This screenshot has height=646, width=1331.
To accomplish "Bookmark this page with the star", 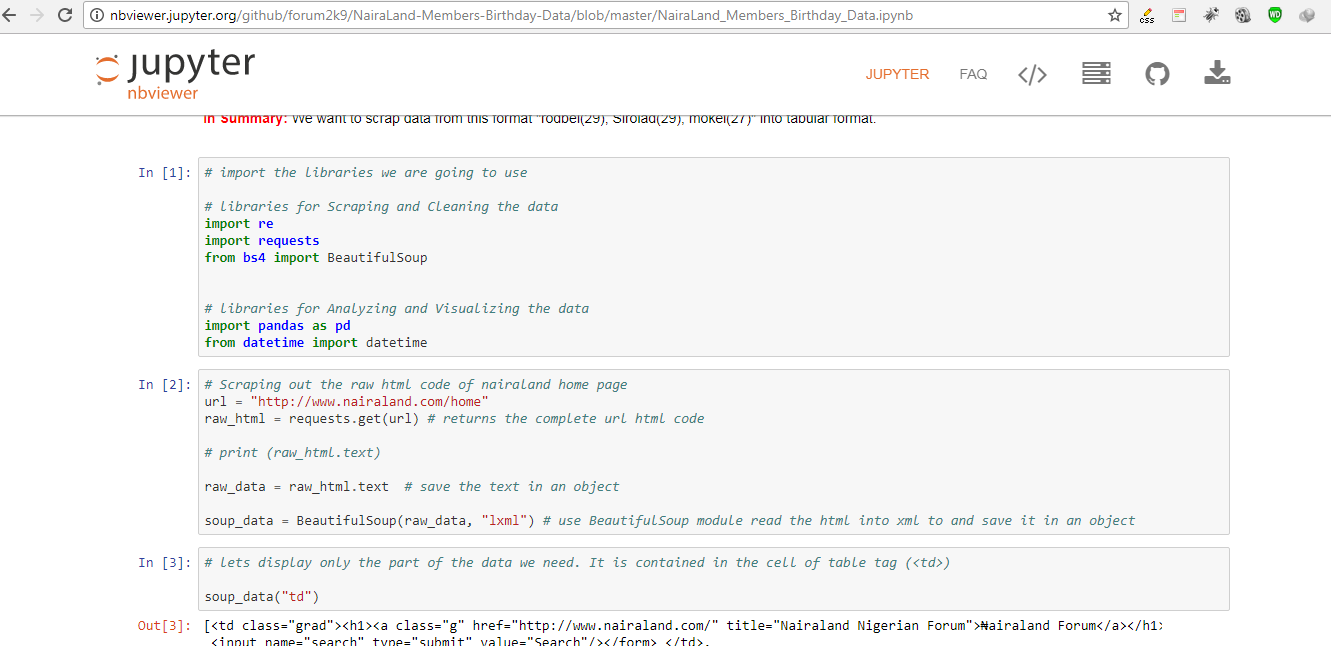I will pyautogui.click(x=1114, y=15).
